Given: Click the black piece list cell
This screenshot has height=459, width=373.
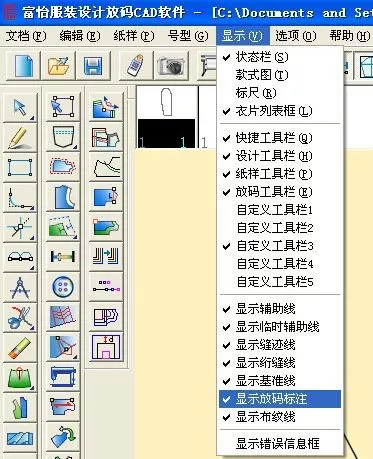Looking at the screenshot, I should (x=166, y=133).
